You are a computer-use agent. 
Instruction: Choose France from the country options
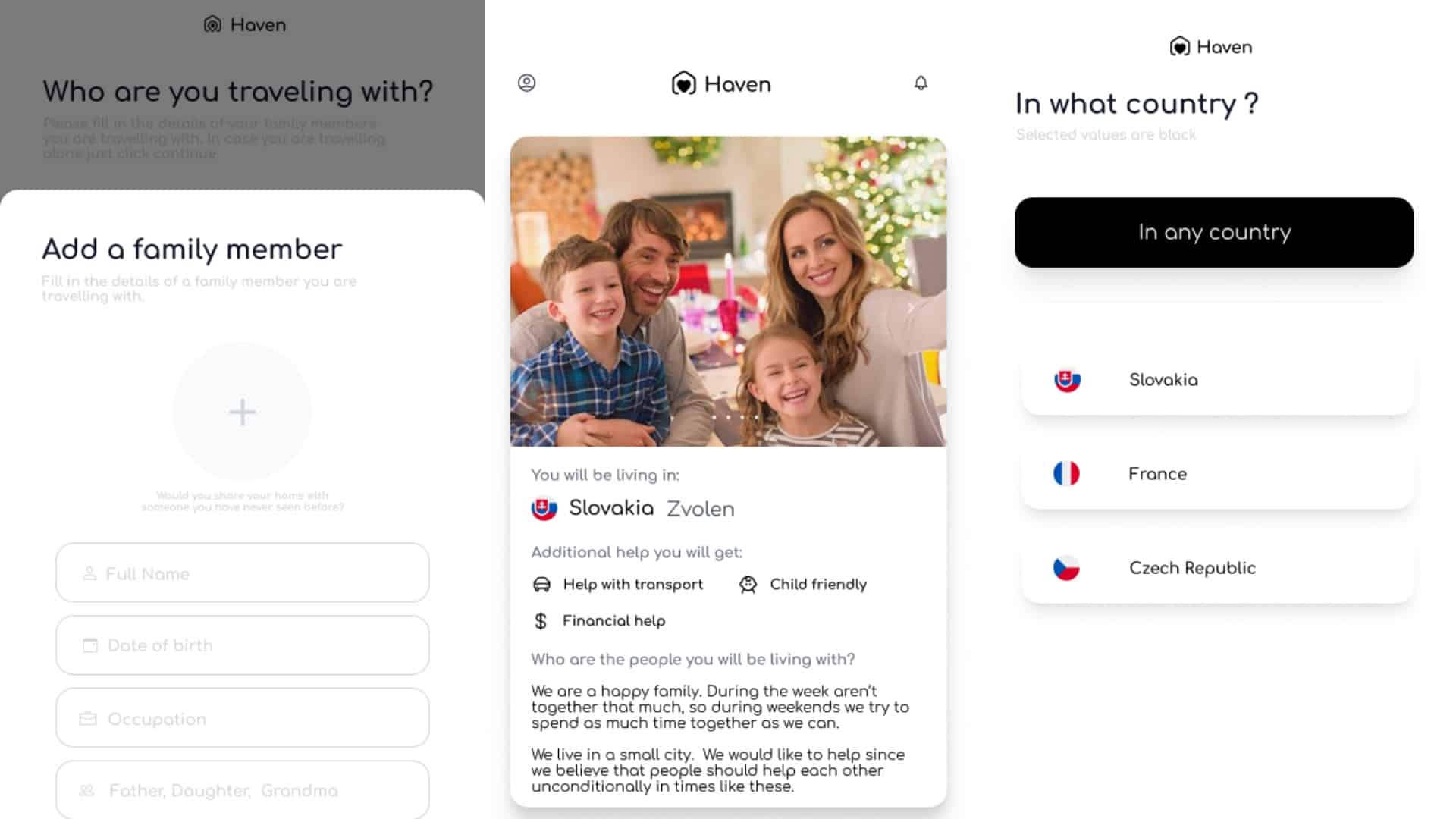click(x=1217, y=474)
